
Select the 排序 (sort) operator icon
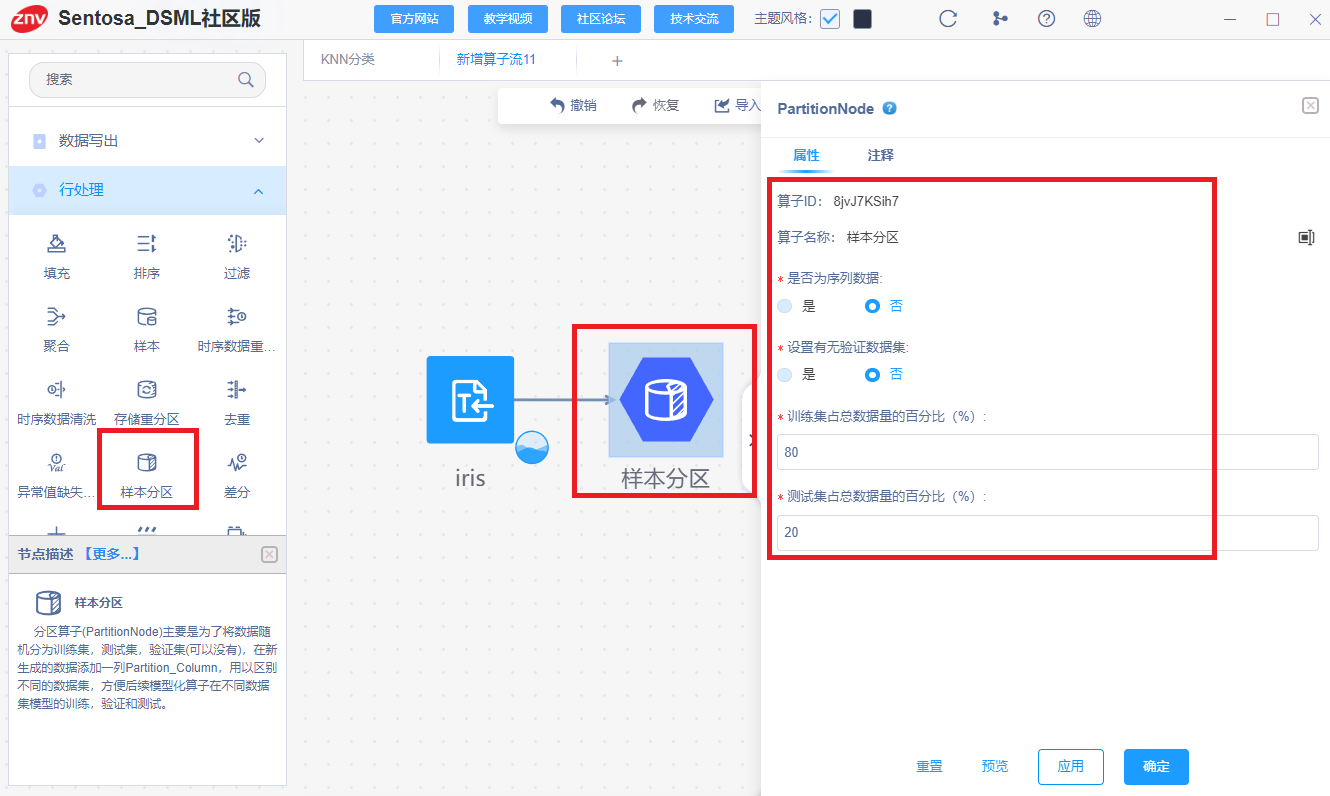click(x=146, y=243)
